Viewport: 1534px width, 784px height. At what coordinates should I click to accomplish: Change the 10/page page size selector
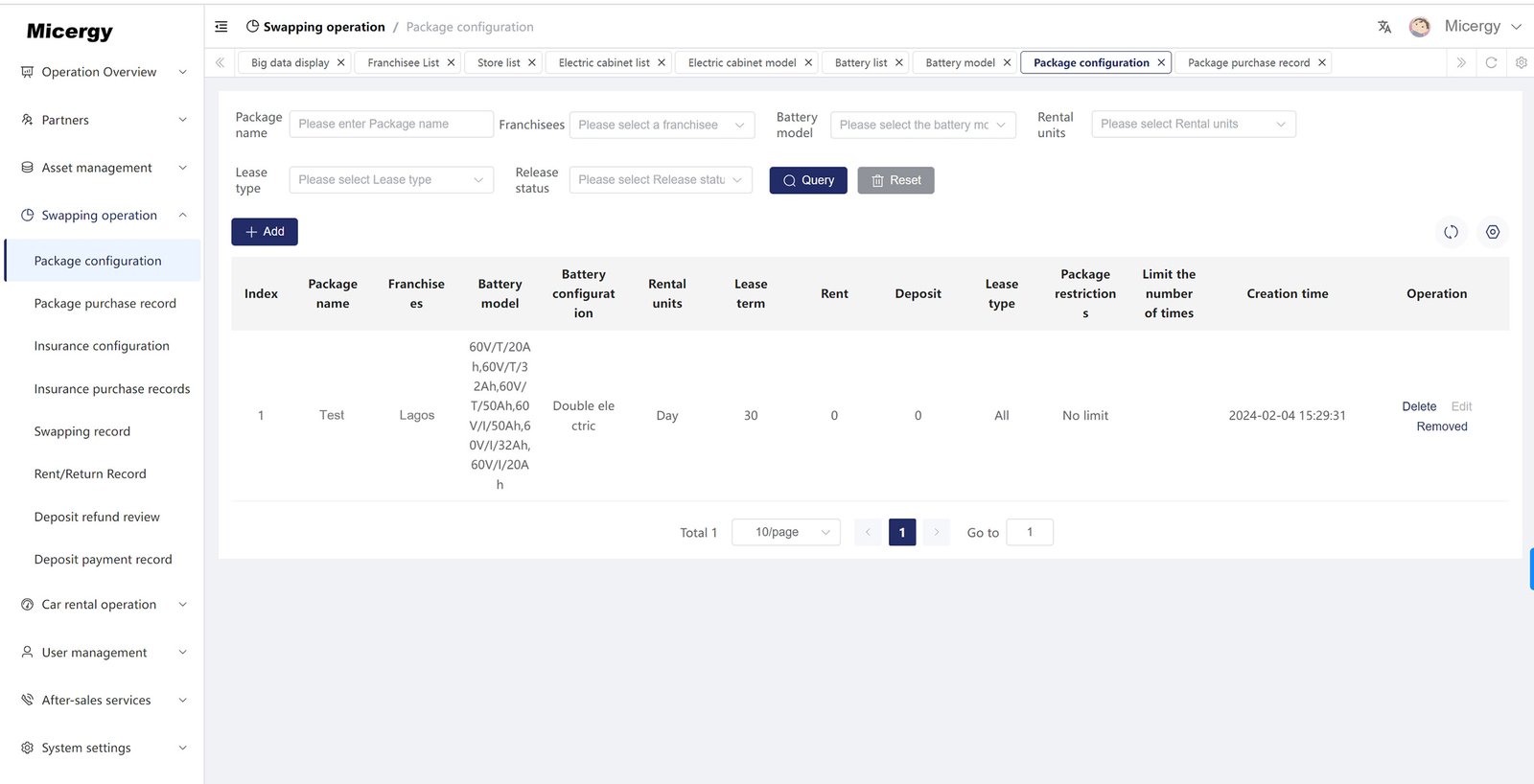pos(785,532)
